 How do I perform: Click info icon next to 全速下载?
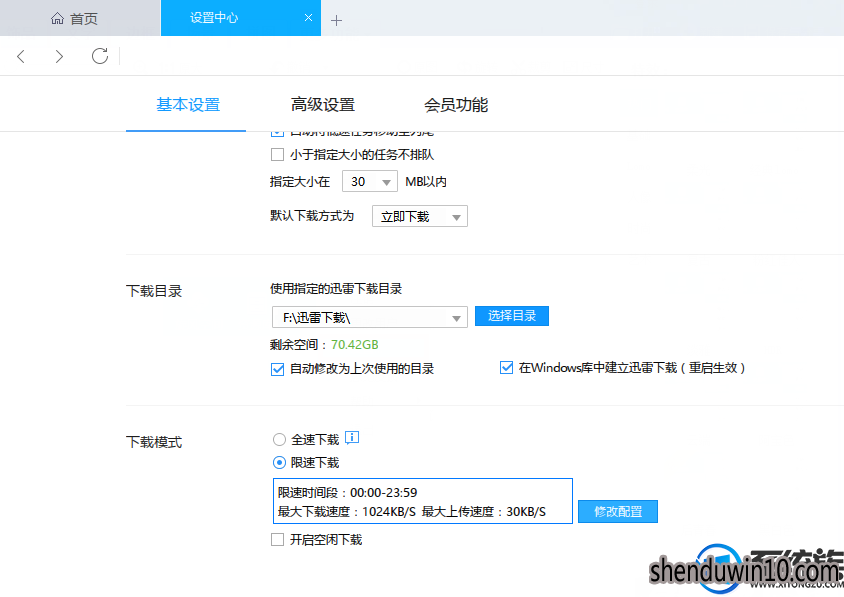tap(352, 438)
